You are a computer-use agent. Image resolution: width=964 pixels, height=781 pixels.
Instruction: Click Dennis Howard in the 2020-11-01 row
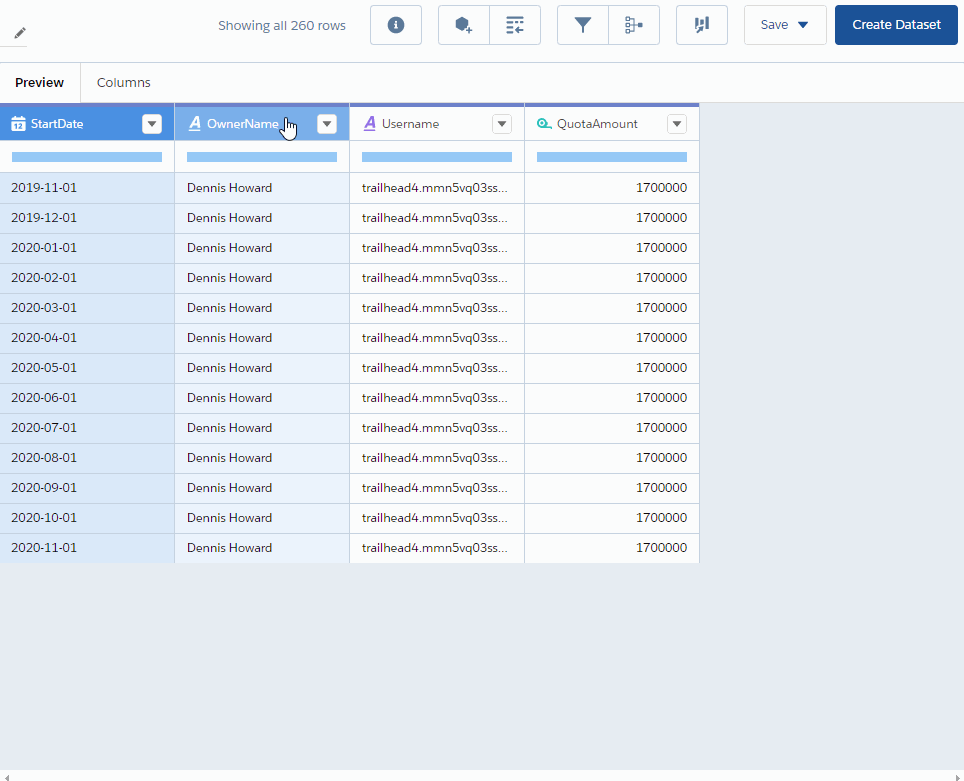coord(262,547)
